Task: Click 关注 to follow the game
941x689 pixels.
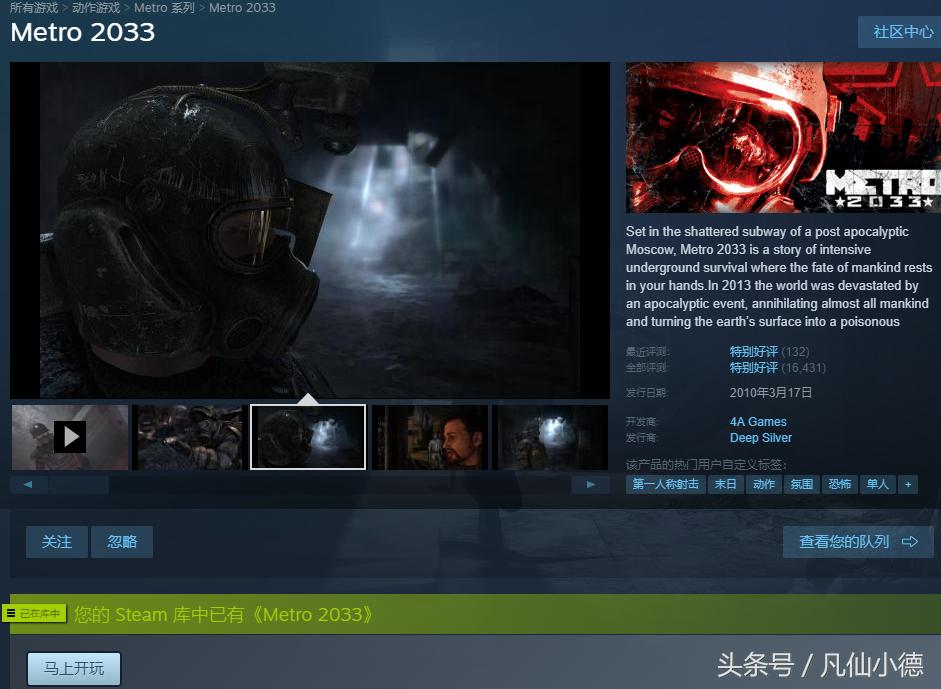Action: 56,541
